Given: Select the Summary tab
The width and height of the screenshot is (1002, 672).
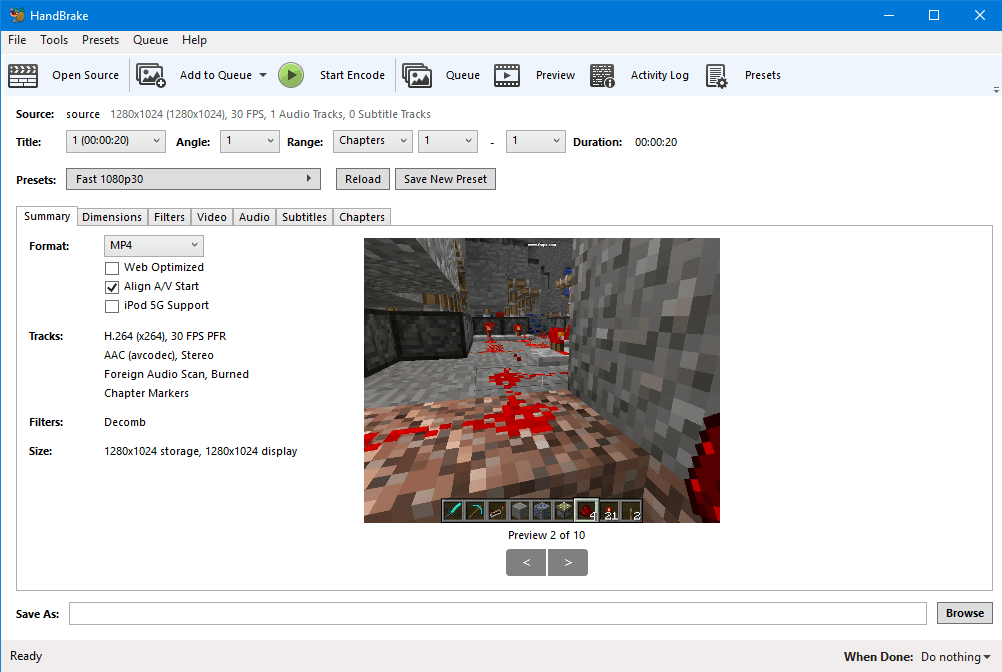Looking at the screenshot, I should [x=47, y=216].
